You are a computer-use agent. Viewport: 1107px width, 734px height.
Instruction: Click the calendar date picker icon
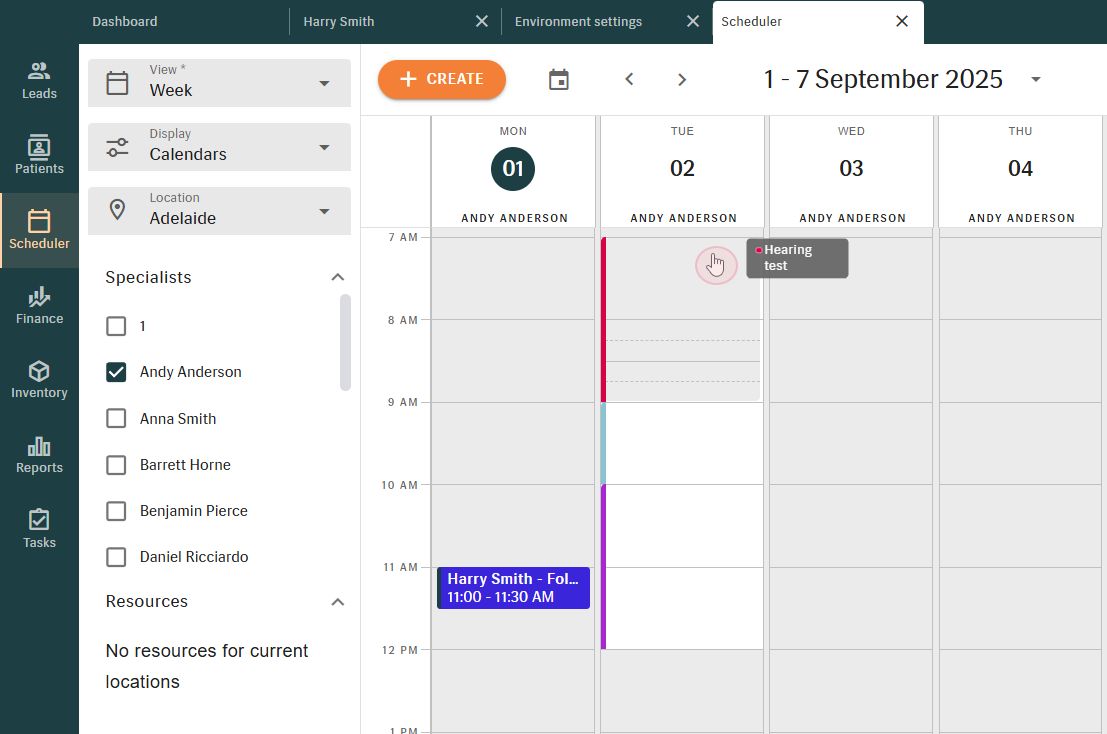click(x=559, y=80)
